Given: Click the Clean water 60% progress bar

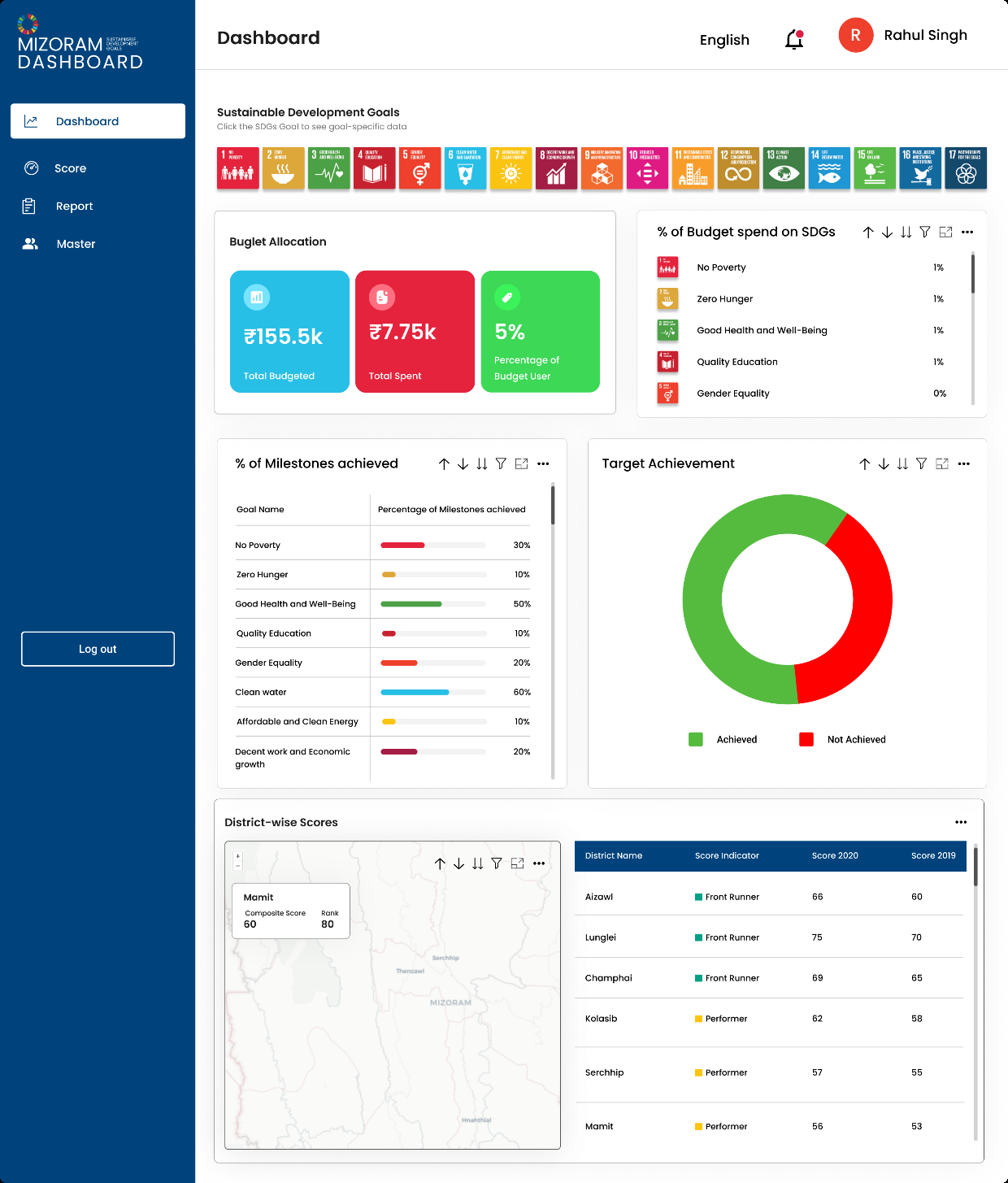Looking at the screenshot, I should 415,692.
